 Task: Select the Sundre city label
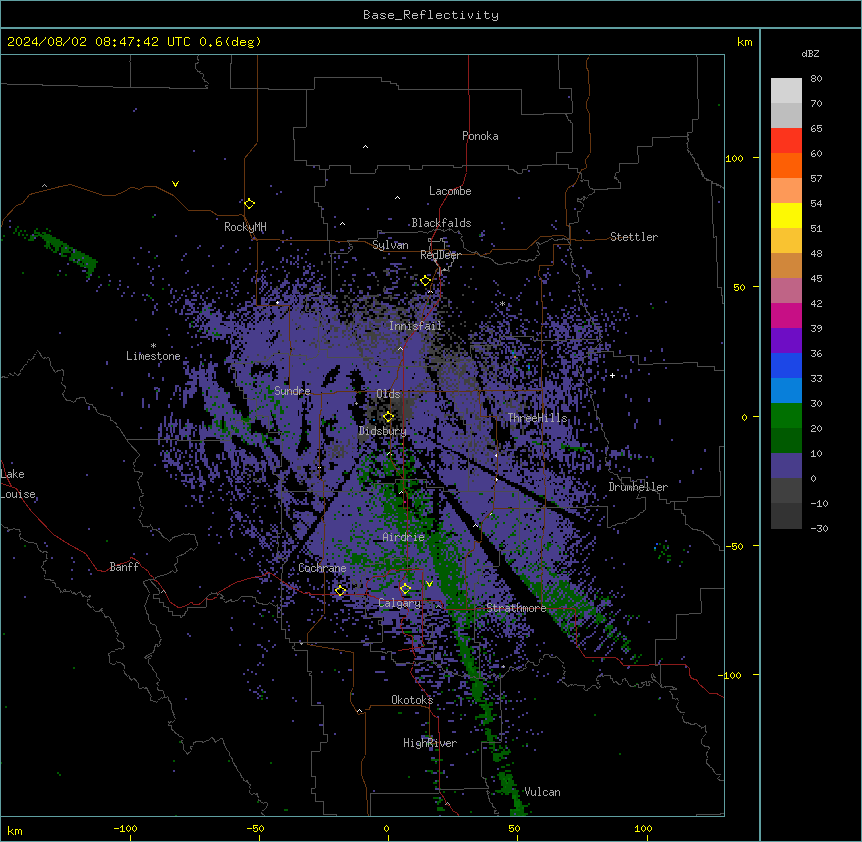coord(292,391)
